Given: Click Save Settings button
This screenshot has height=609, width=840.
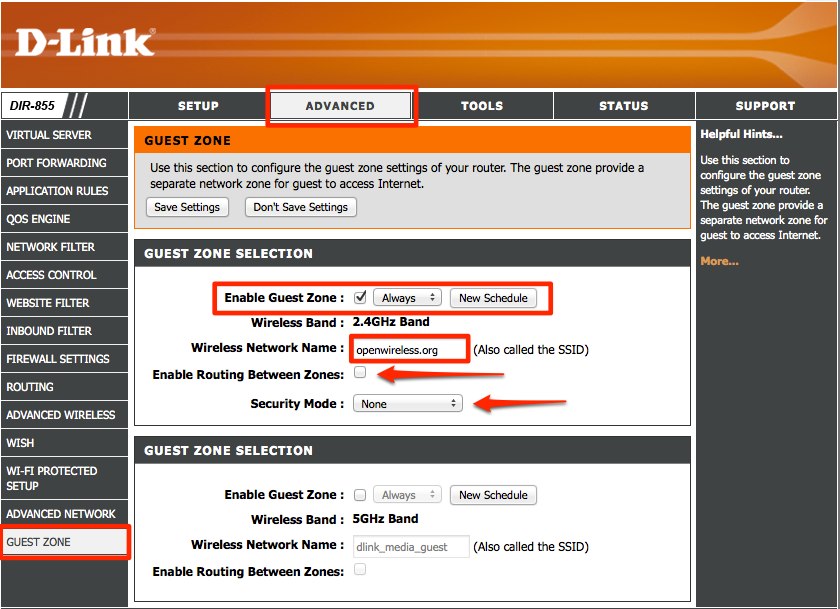Looking at the screenshot, I should click(187, 207).
